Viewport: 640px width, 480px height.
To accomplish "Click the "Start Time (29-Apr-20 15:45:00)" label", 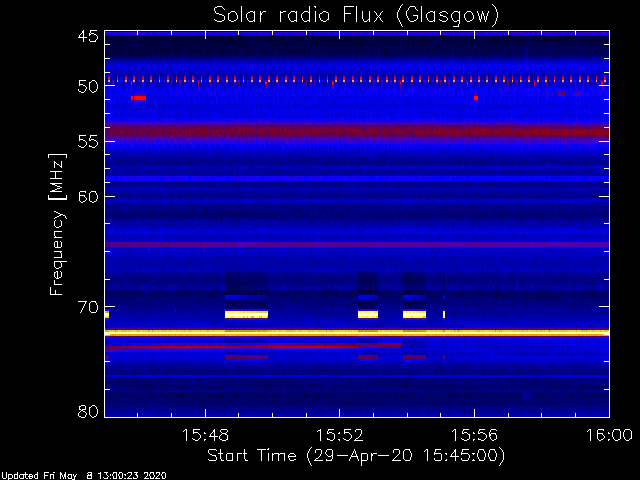I will coord(356,456).
